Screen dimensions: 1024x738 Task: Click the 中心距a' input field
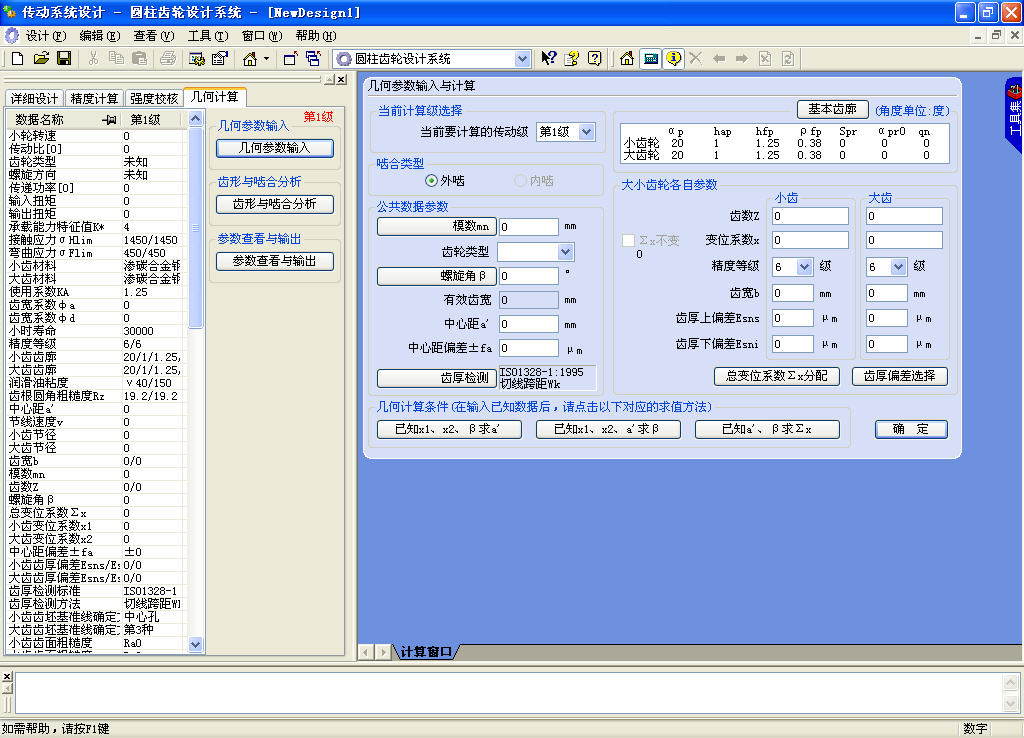click(528, 324)
